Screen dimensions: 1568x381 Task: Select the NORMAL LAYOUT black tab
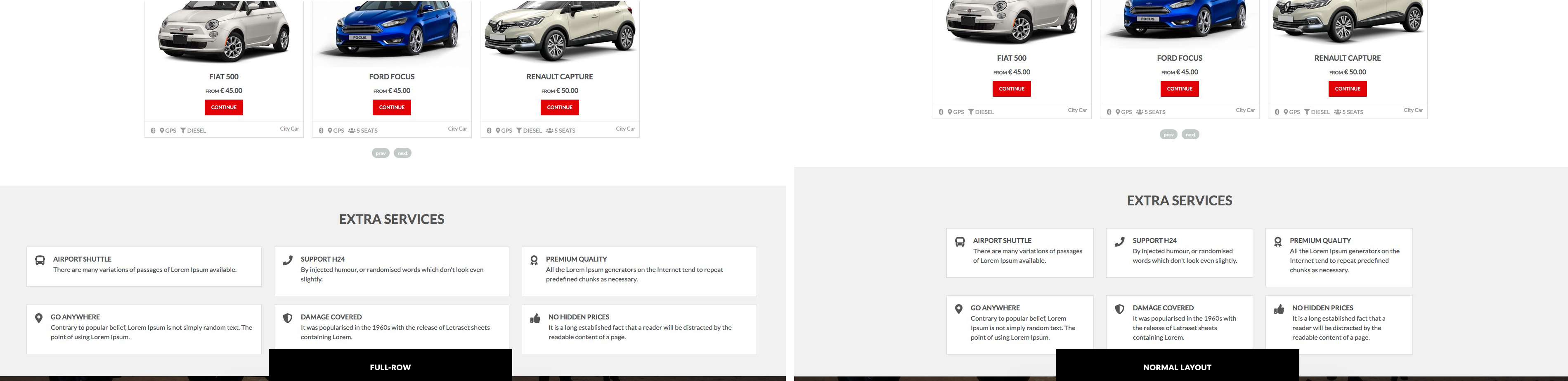1177,365
